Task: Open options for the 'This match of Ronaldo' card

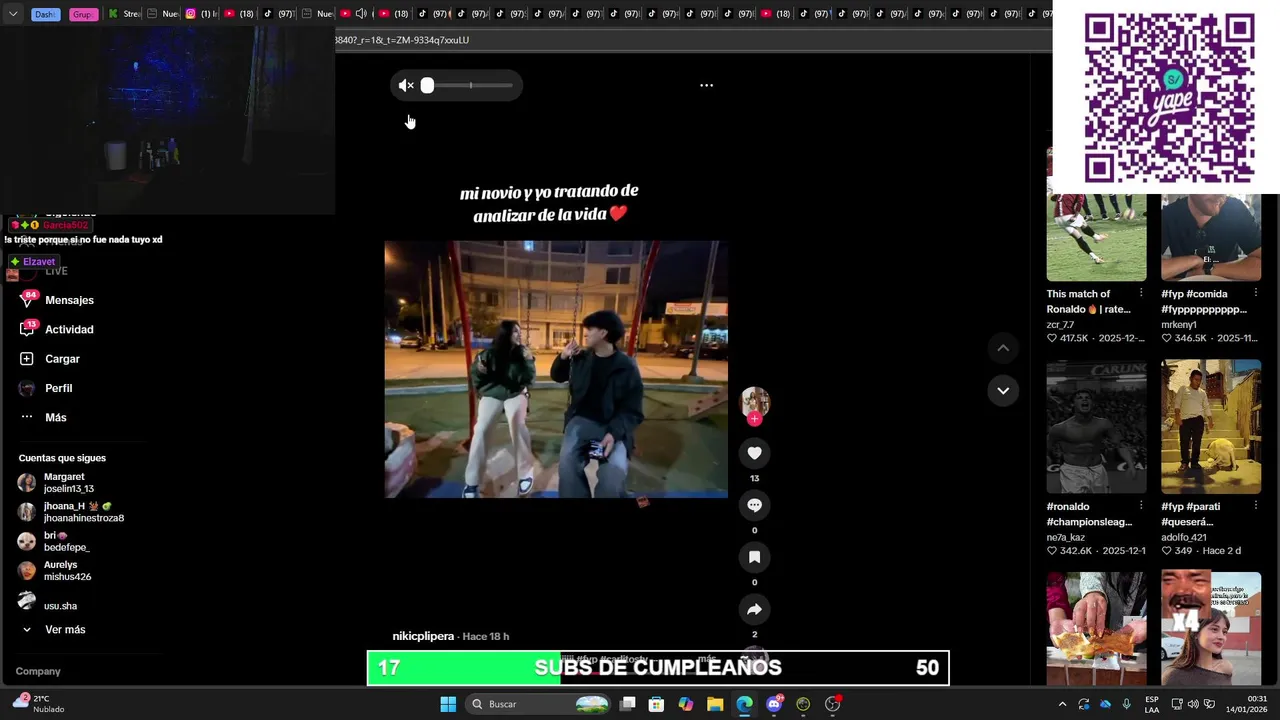Action: pos(1141,293)
